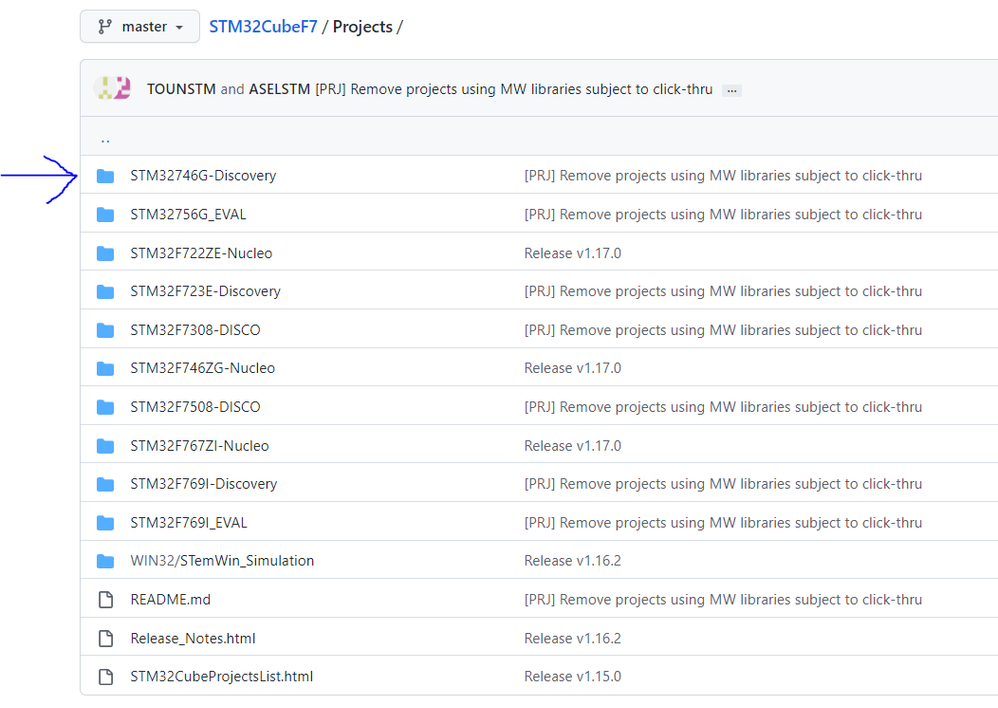Open commit message on STM32F7508-DISCO row
The width and height of the screenshot is (998, 708).
click(723, 407)
